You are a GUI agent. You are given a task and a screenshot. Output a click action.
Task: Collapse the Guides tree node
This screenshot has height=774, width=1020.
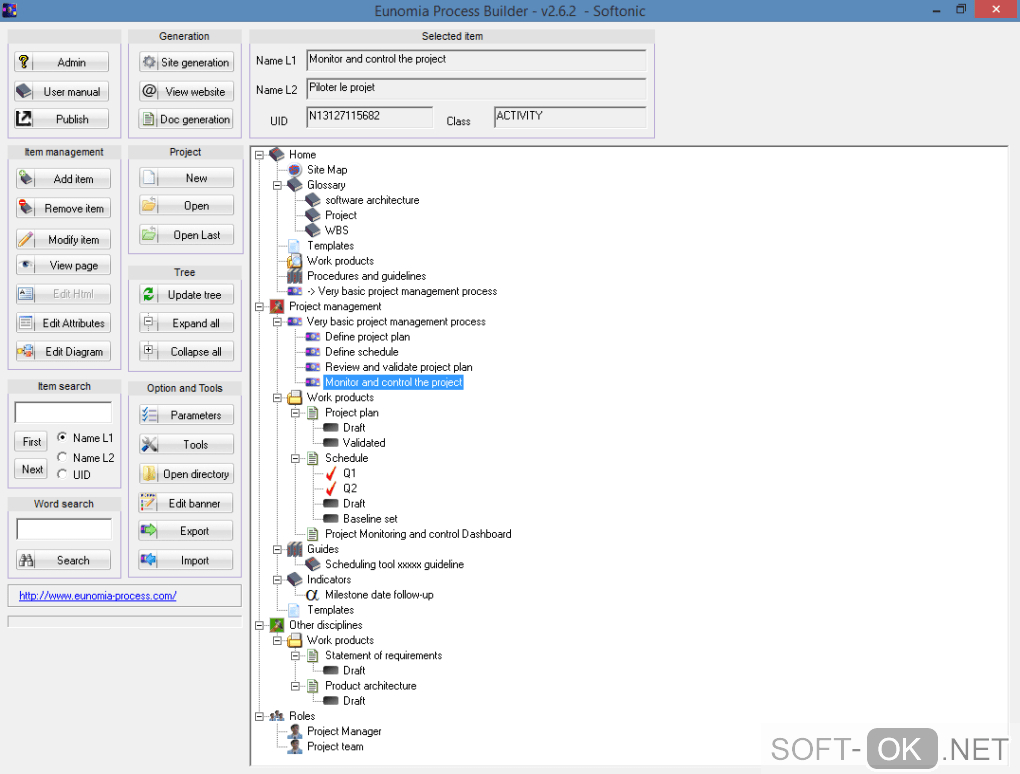tap(278, 550)
